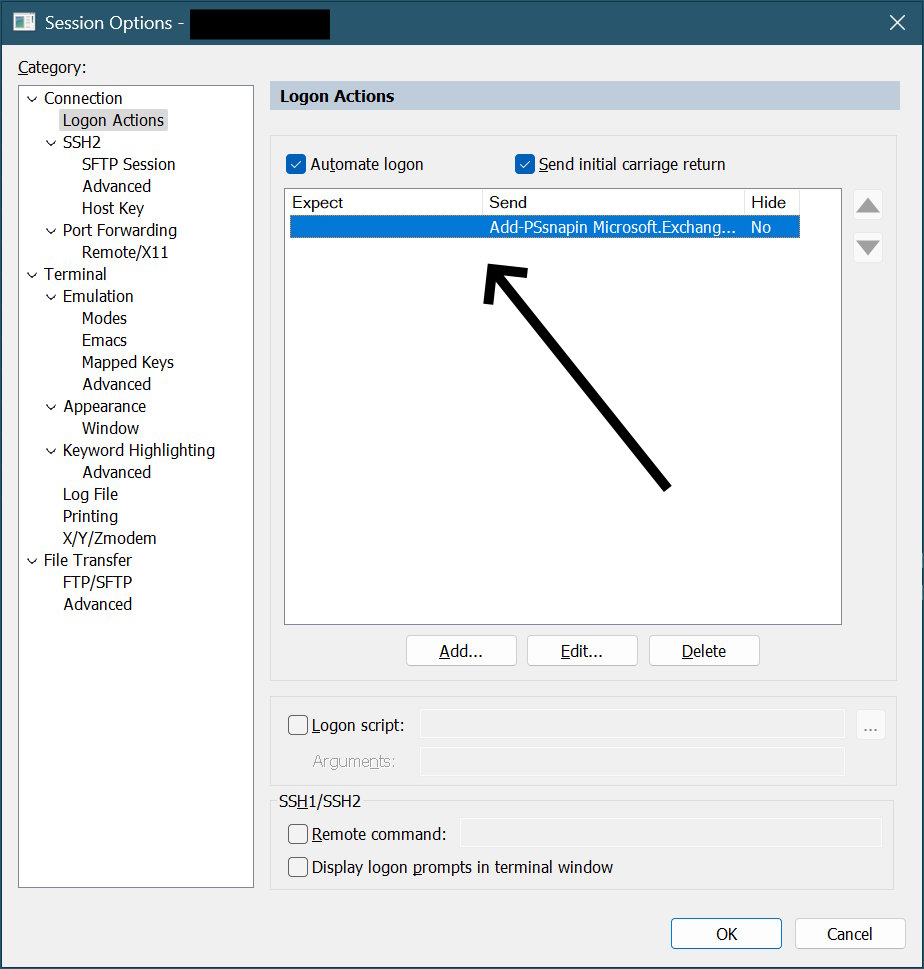The height and width of the screenshot is (969, 924).
Task: Click the logon script browse button
Action: click(x=870, y=726)
